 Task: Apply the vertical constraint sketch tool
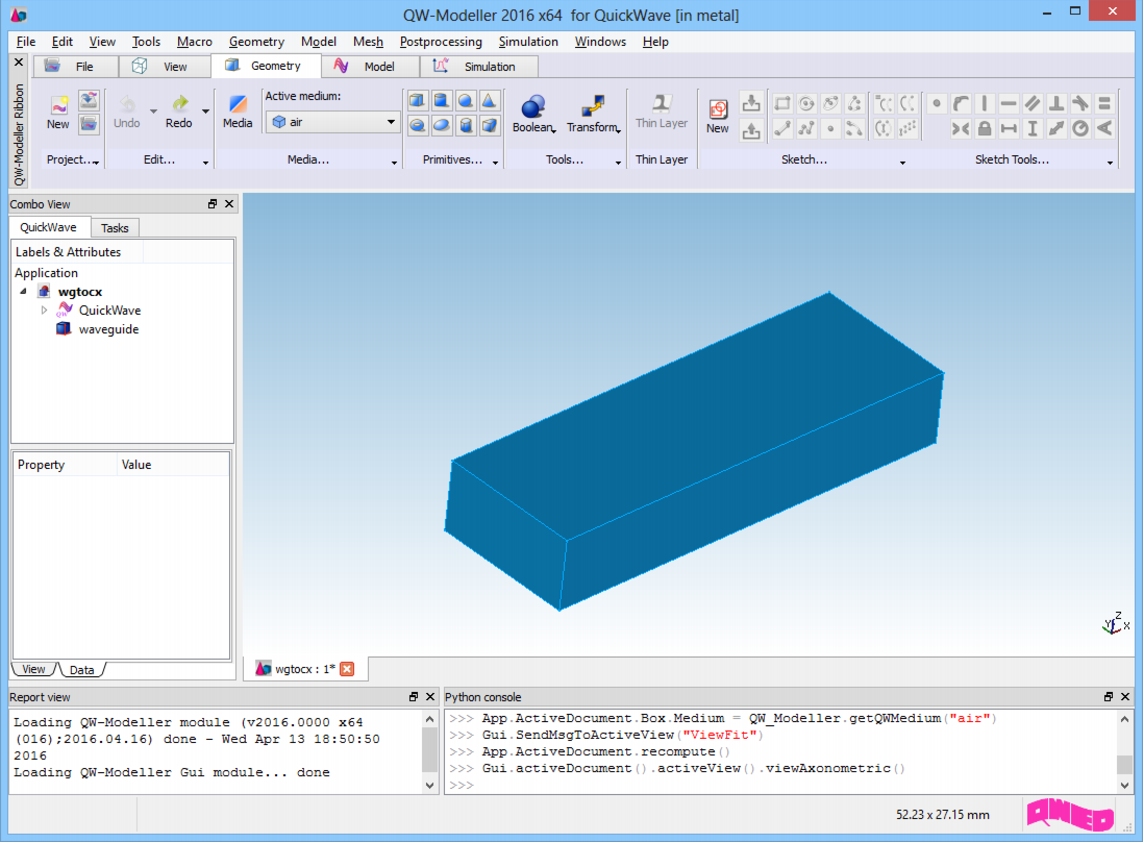(984, 104)
